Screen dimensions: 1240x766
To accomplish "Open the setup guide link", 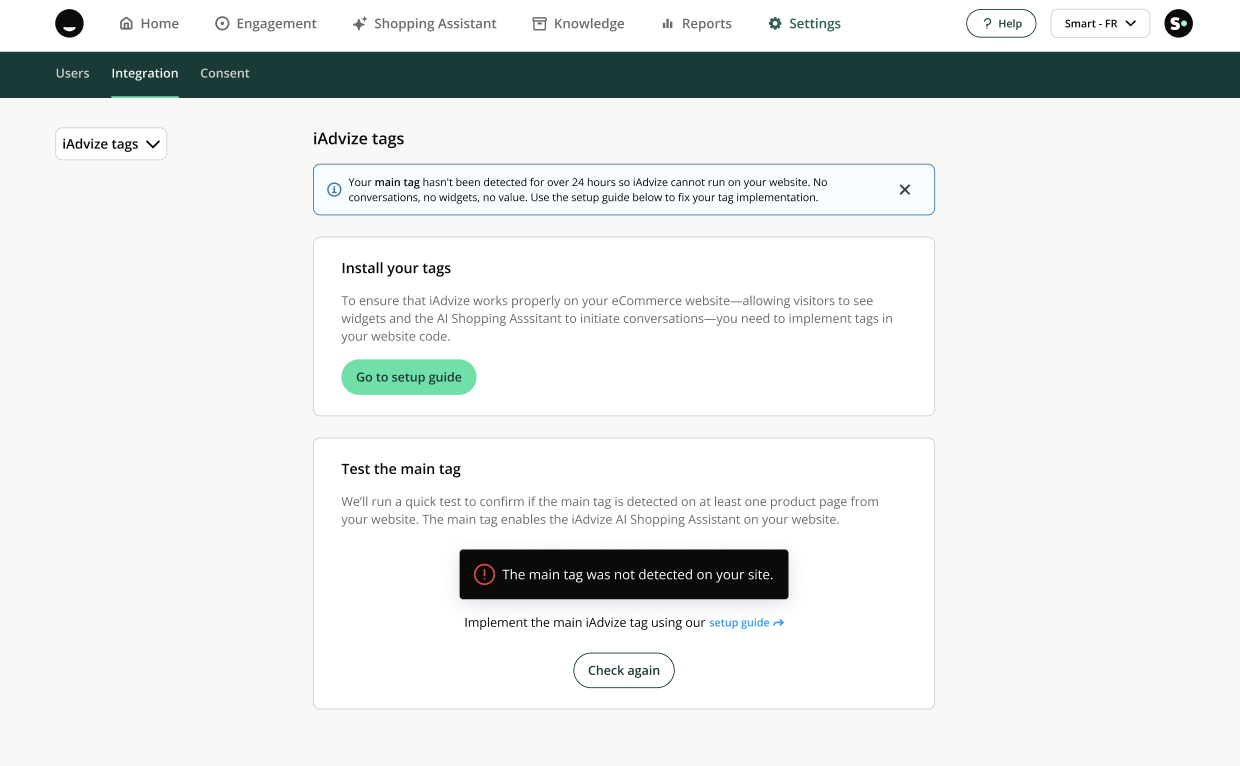I will click(x=746, y=623).
